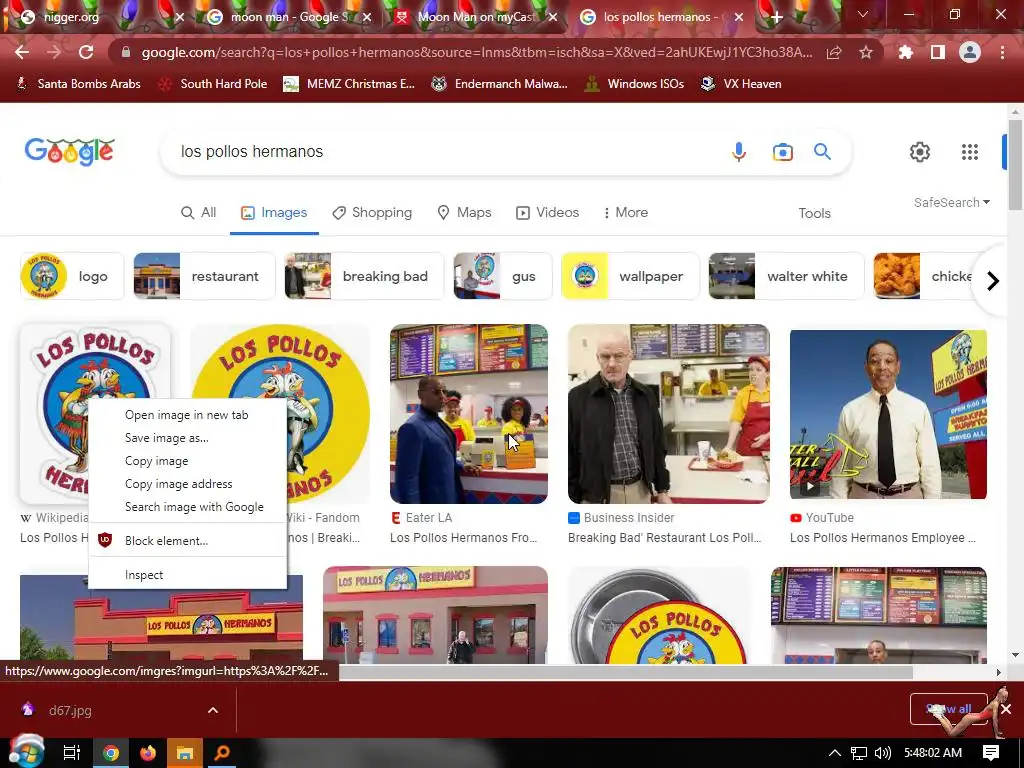The image size is (1024, 768).
Task: Expand options for d67.jpg download
Action: (x=213, y=710)
